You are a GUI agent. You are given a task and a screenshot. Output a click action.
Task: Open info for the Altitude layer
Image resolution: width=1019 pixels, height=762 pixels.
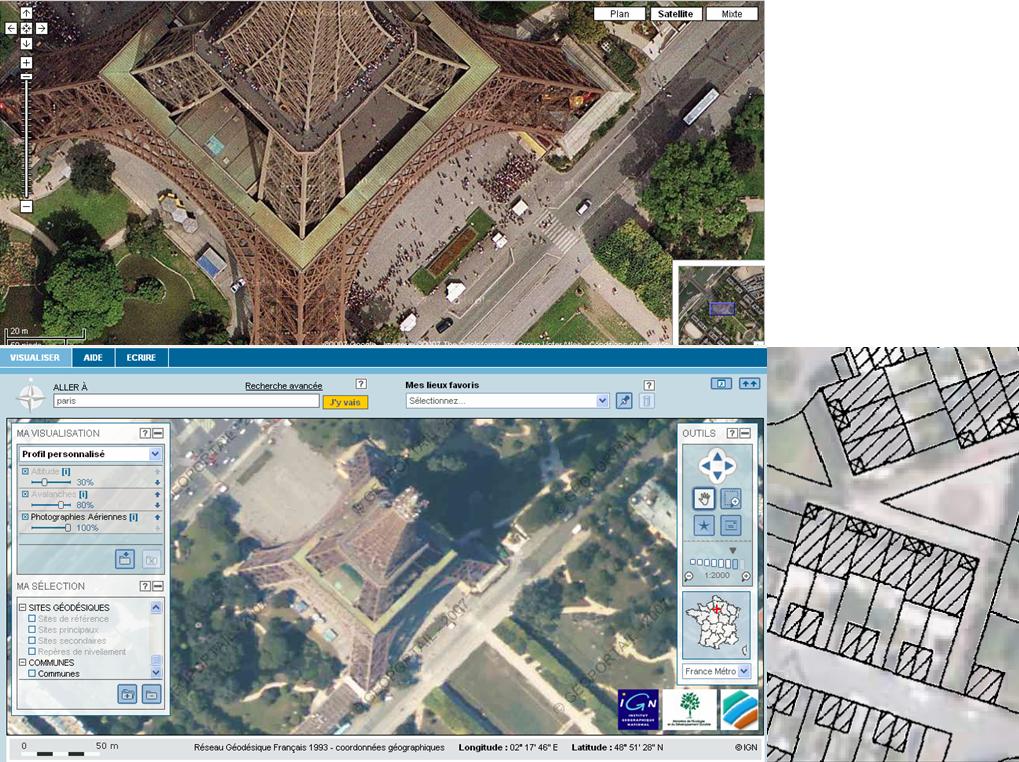coord(66,472)
